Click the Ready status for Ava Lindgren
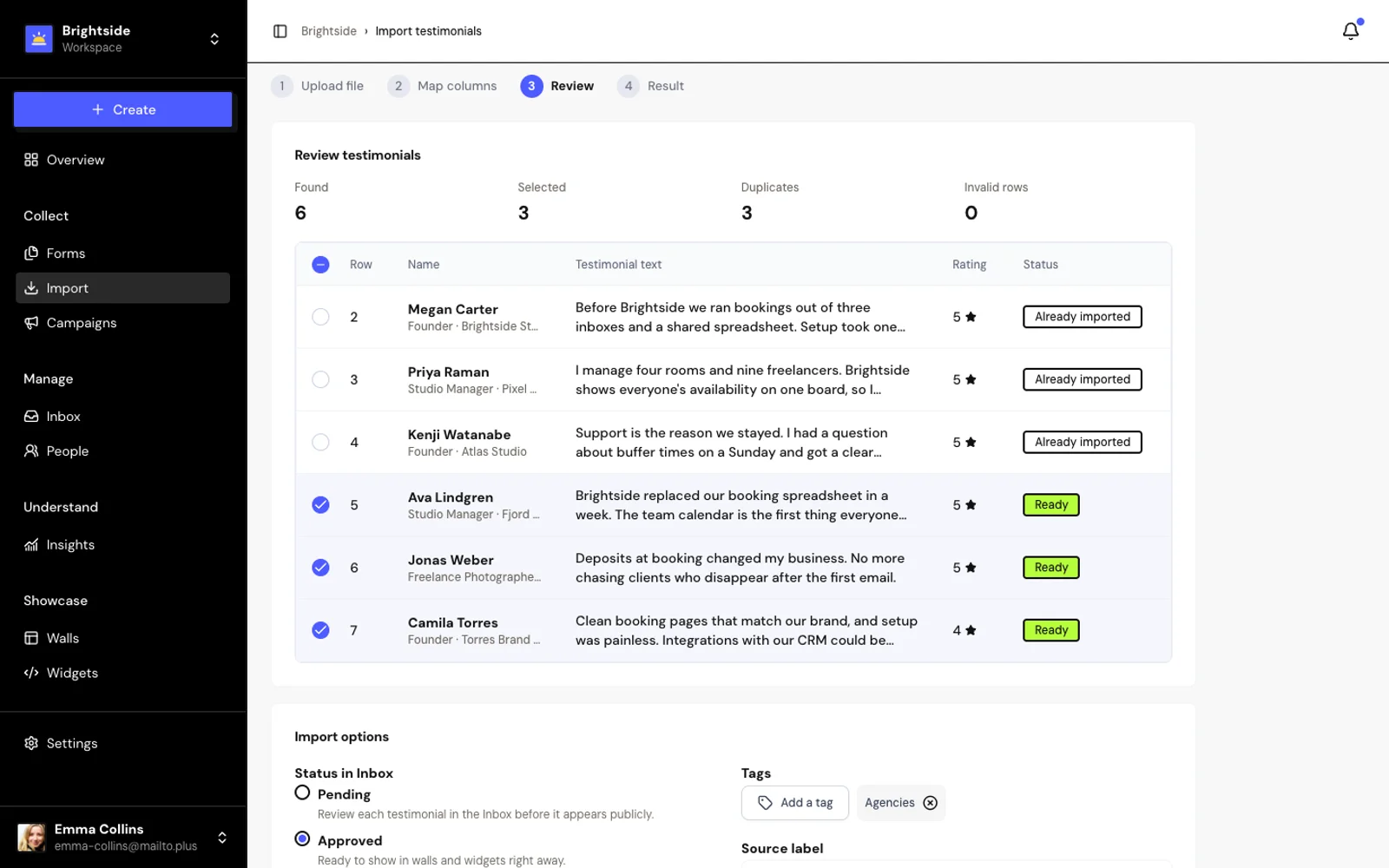The image size is (1389, 868). pos(1051,505)
